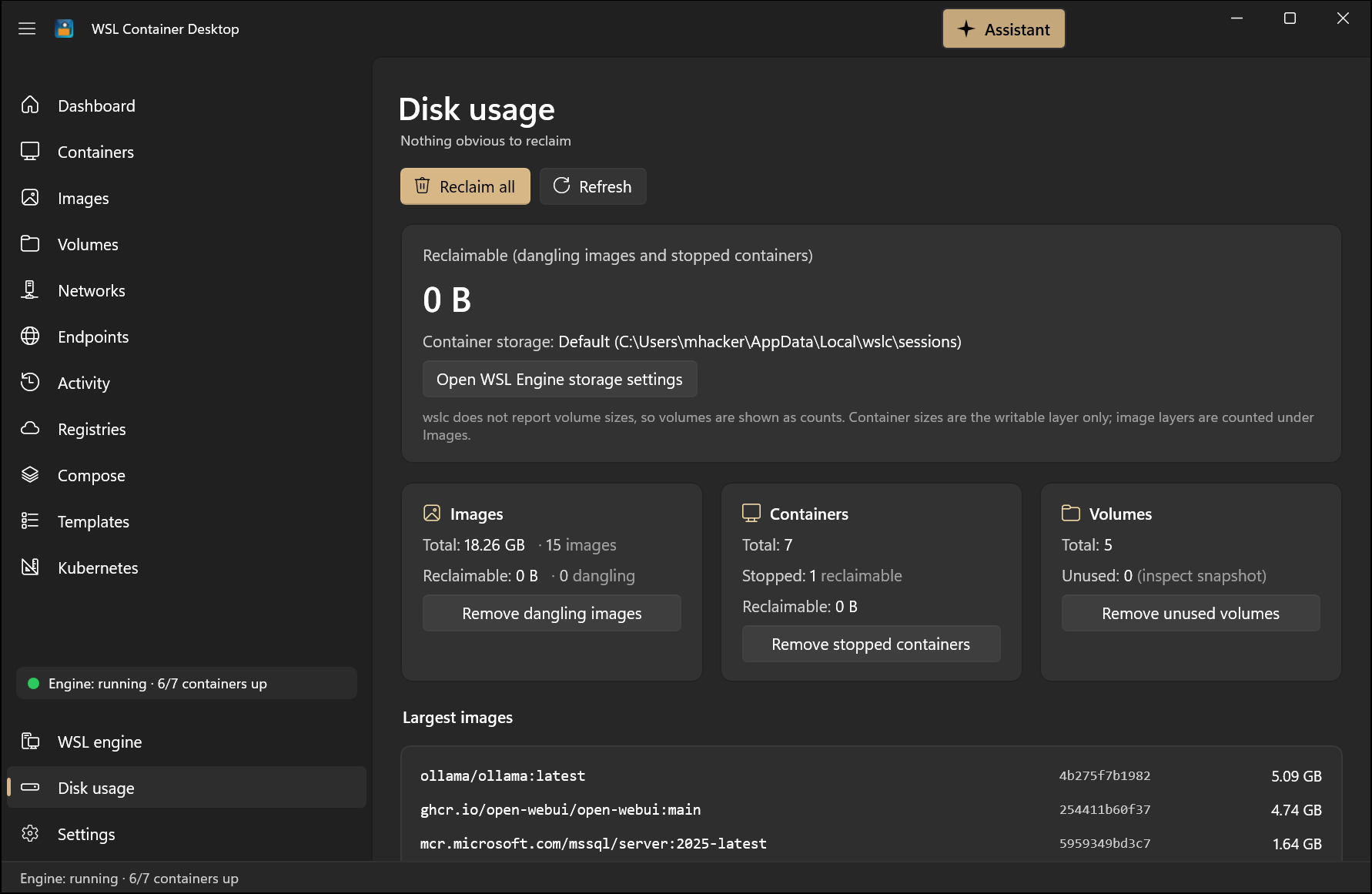The width and height of the screenshot is (1372, 894).
Task: Click the image ID 4b275f7b1982
Action: pos(1105,776)
